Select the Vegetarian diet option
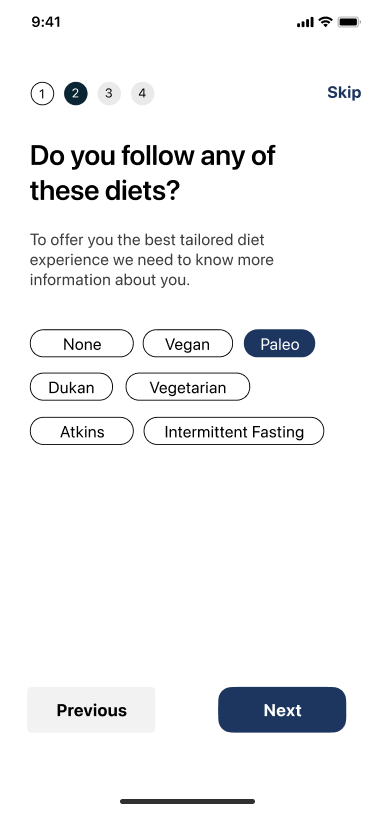Screen dimensions: 375x814 [x=188, y=387]
